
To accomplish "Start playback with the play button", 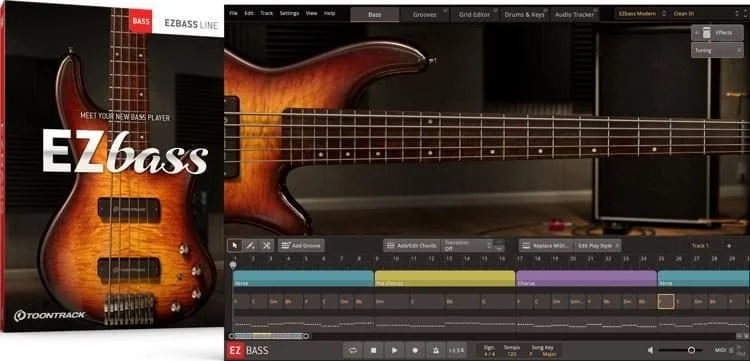I will pyautogui.click(x=394, y=350).
